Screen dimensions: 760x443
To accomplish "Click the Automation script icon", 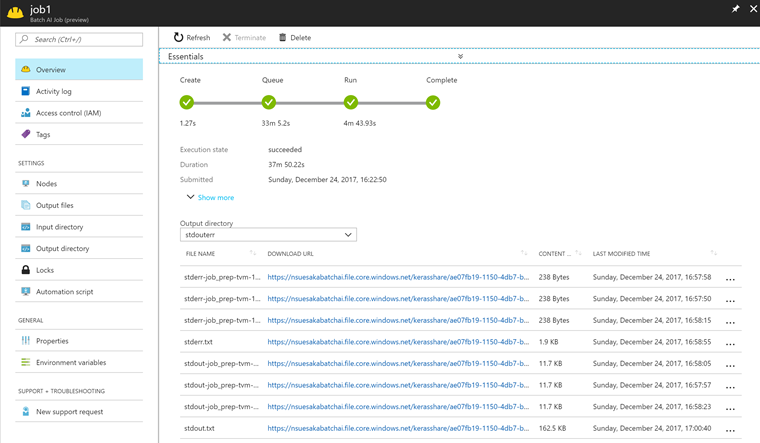I will click(x=26, y=291).
